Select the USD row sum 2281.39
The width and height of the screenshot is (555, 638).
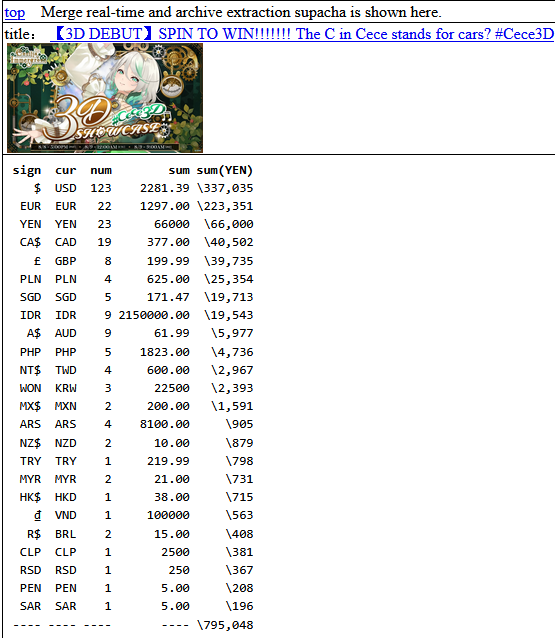tap(165, 188)
